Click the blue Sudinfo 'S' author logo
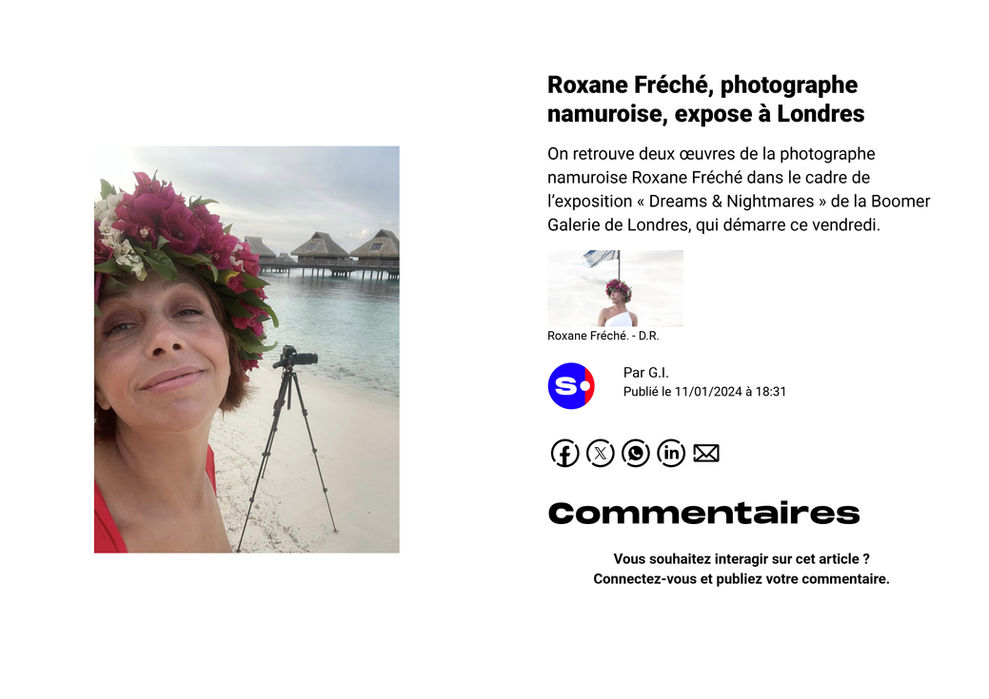Screen dimensions: 989x699 (571, 385)
